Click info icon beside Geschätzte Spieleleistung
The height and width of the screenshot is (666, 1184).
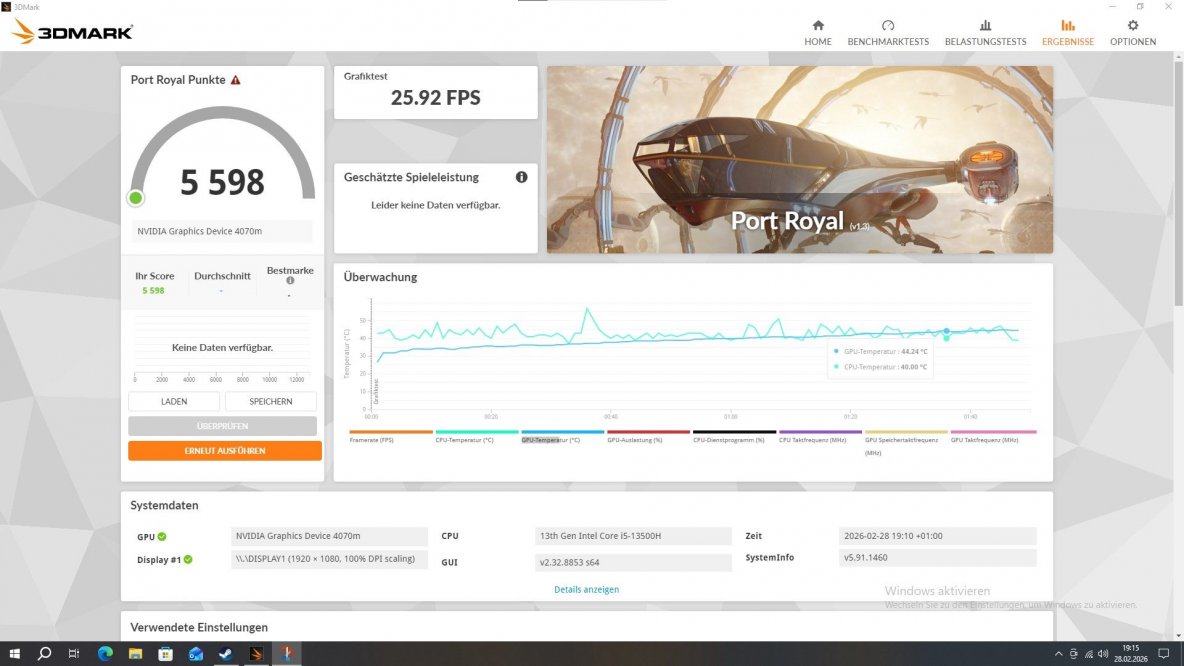click(521, 177)
